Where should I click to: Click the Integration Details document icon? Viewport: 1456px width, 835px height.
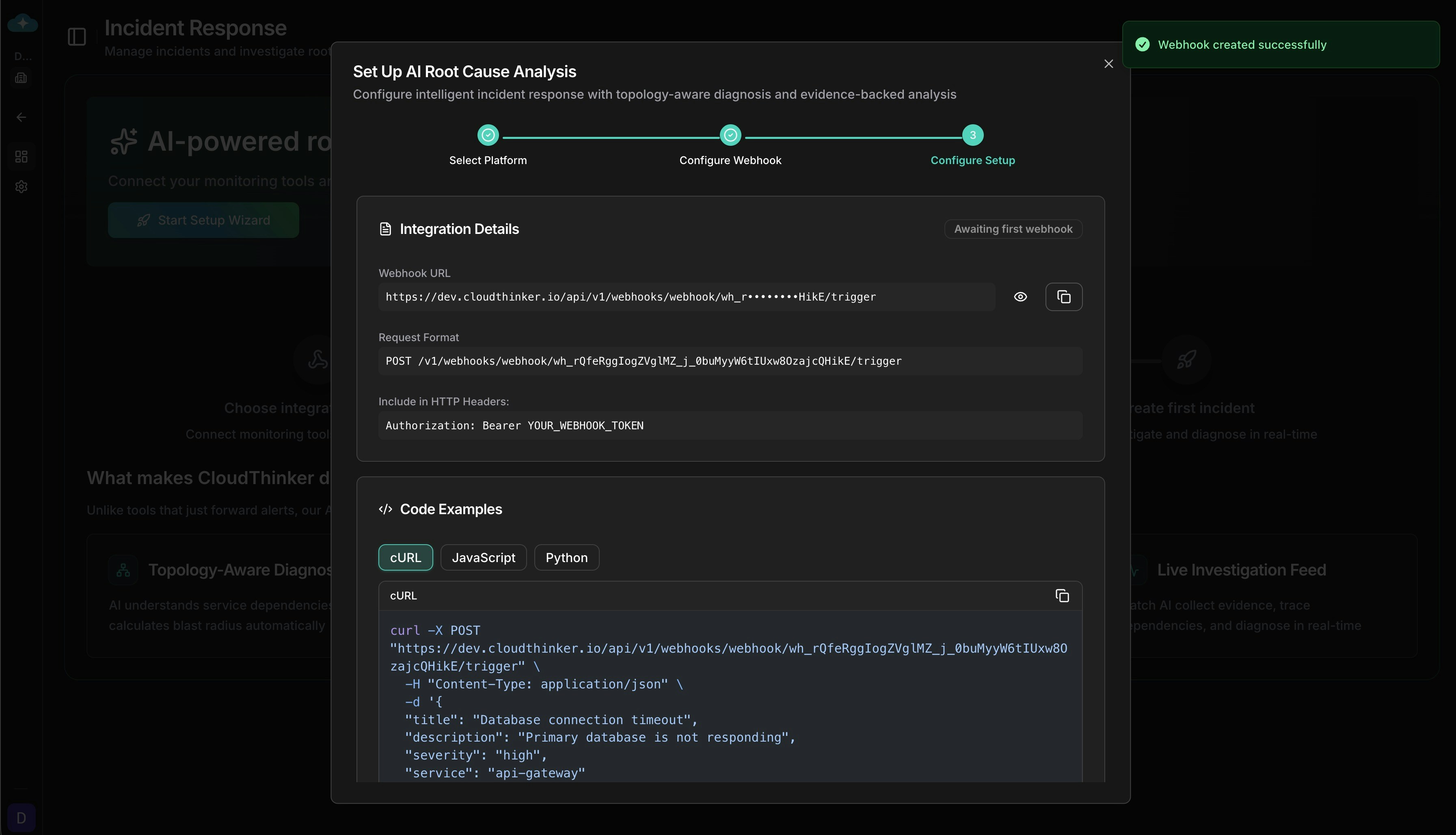[x=386, y=228]
